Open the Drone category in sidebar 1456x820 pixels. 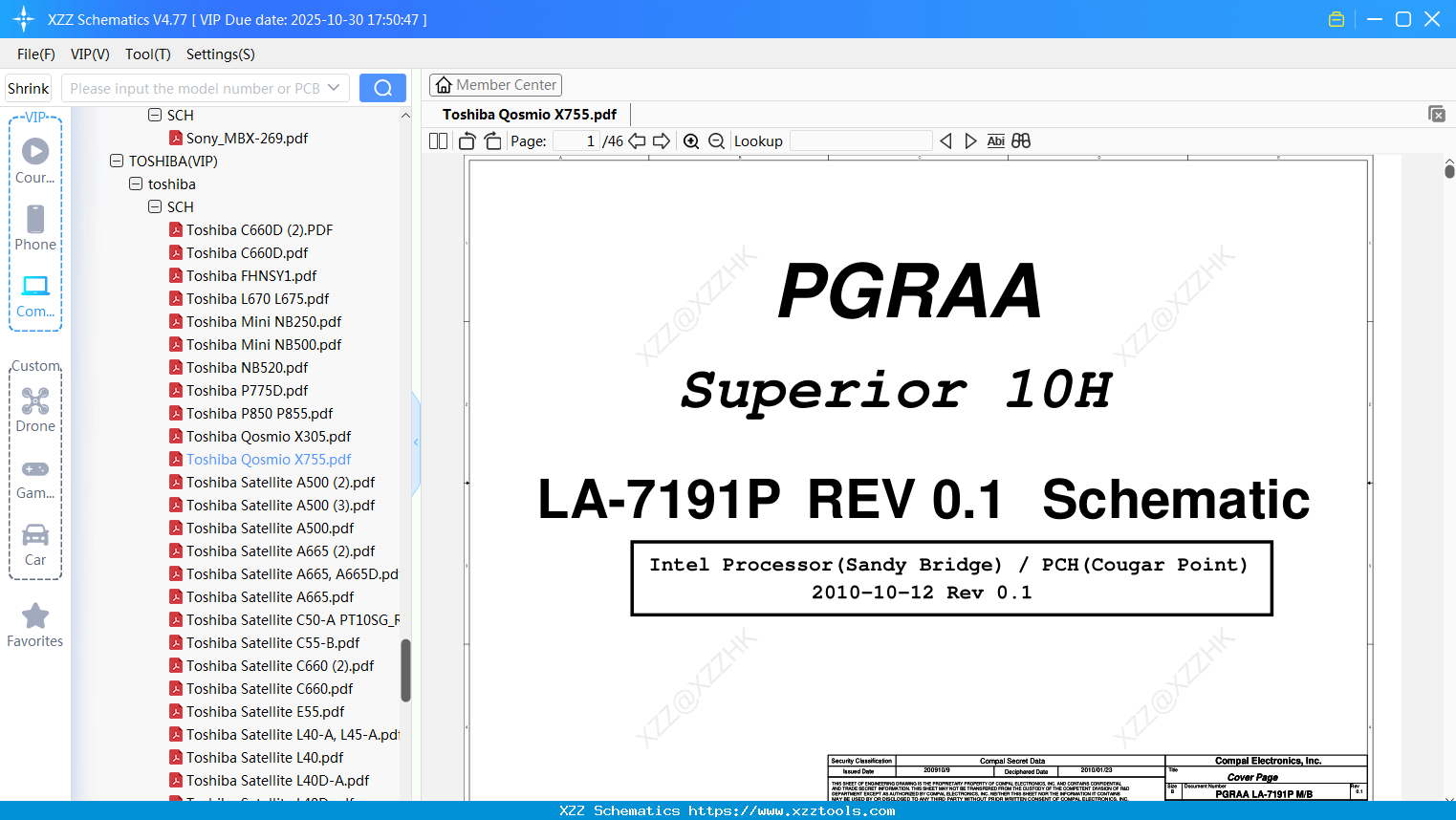(35, 410)
